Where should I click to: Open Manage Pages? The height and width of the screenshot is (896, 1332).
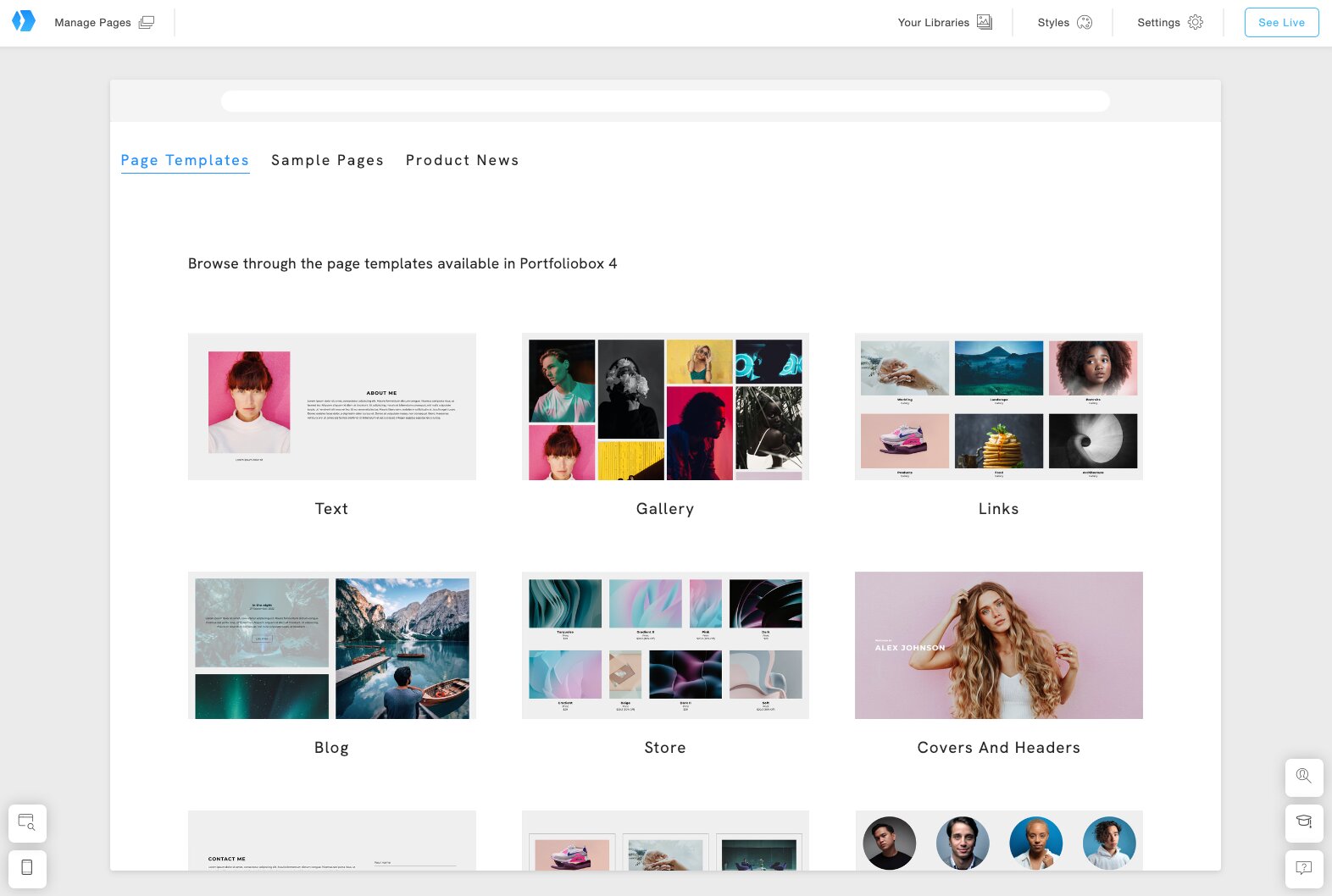pos(104,23)
